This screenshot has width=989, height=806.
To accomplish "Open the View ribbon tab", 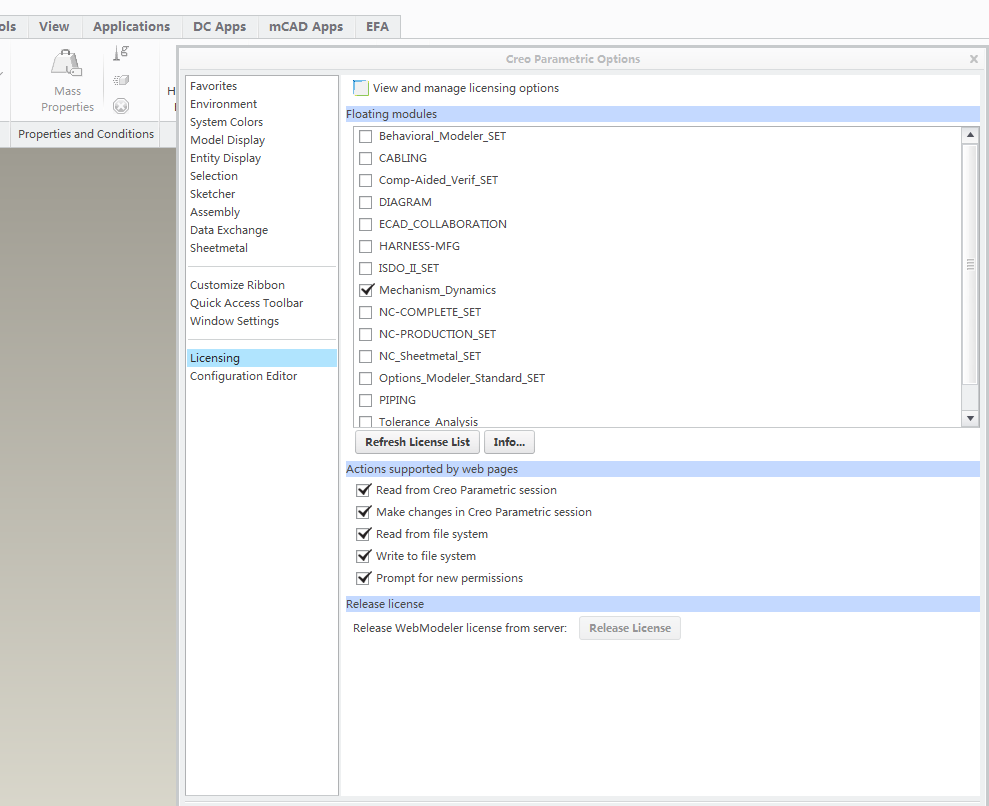I will tap(54, 27).
